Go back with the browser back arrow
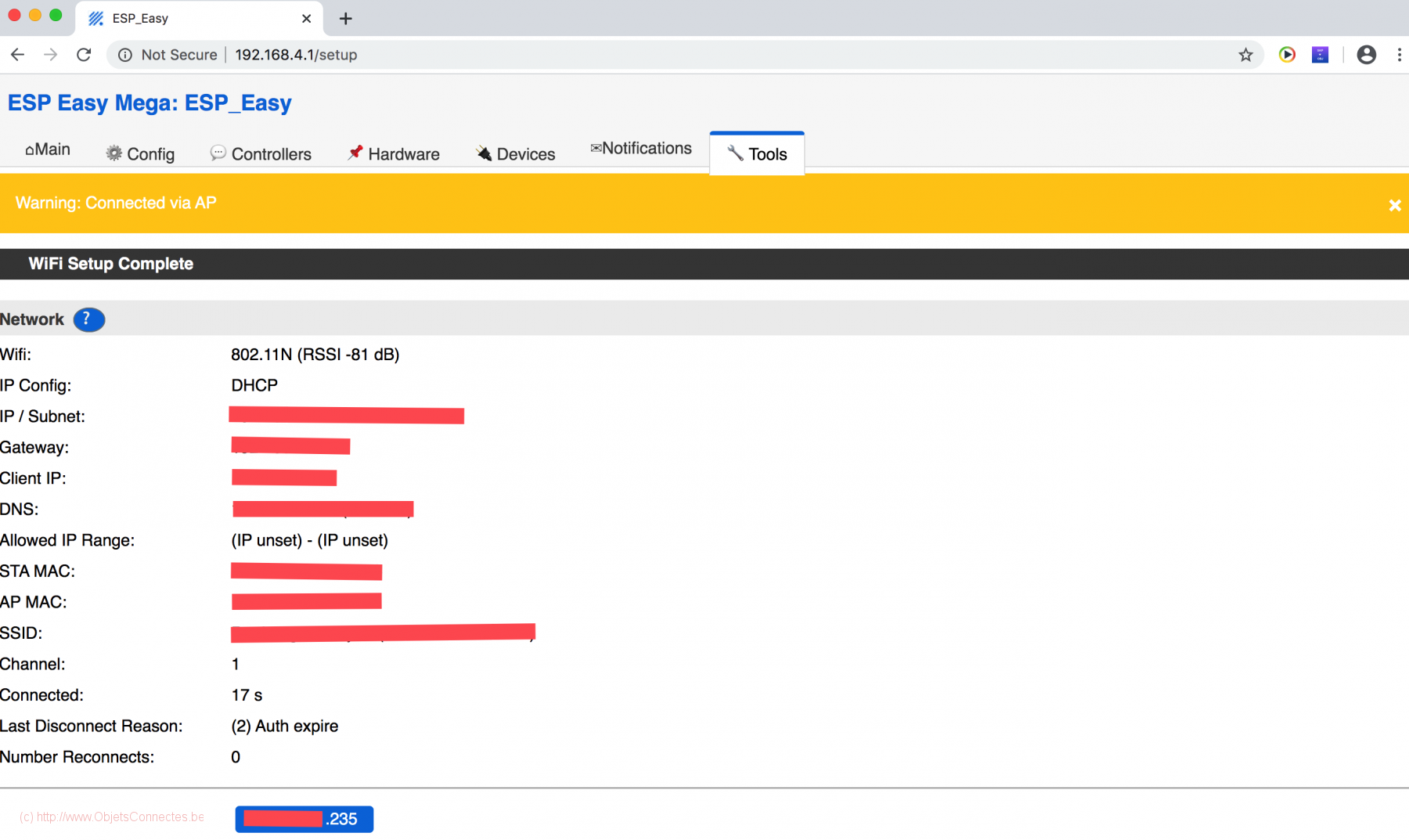1409x840 pixels. [x=17, y=55]
